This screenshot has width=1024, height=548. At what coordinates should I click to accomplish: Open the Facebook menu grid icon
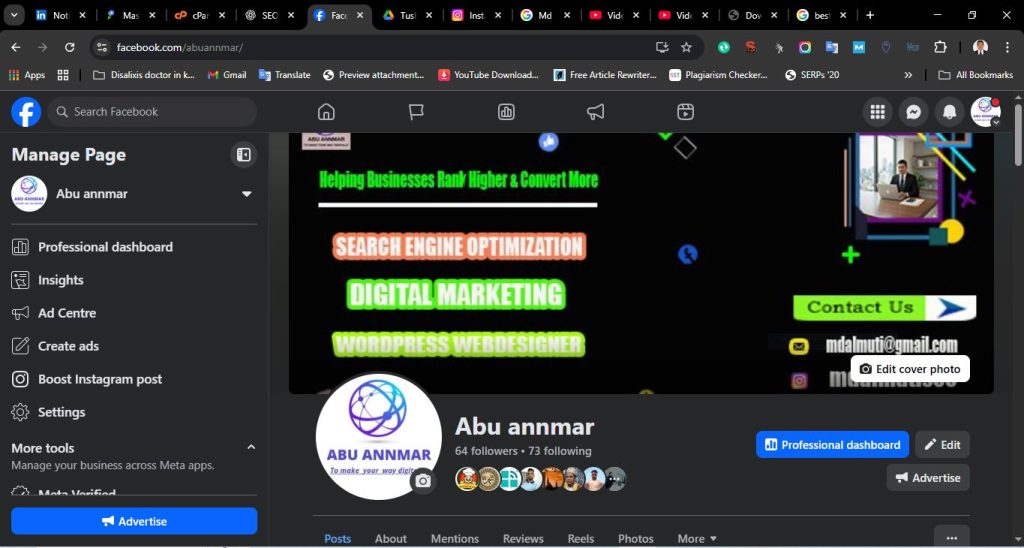click(x=878, y=112)
